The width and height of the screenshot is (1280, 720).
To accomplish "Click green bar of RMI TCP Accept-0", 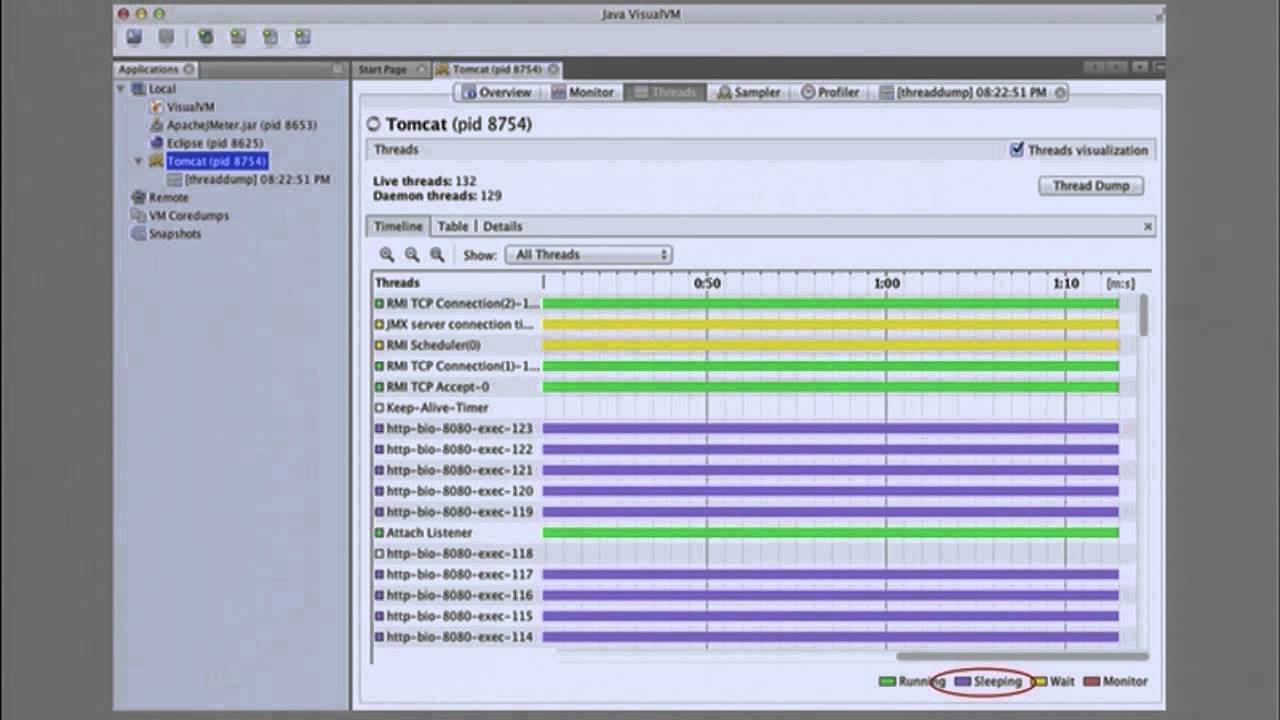I will [830, 387].
